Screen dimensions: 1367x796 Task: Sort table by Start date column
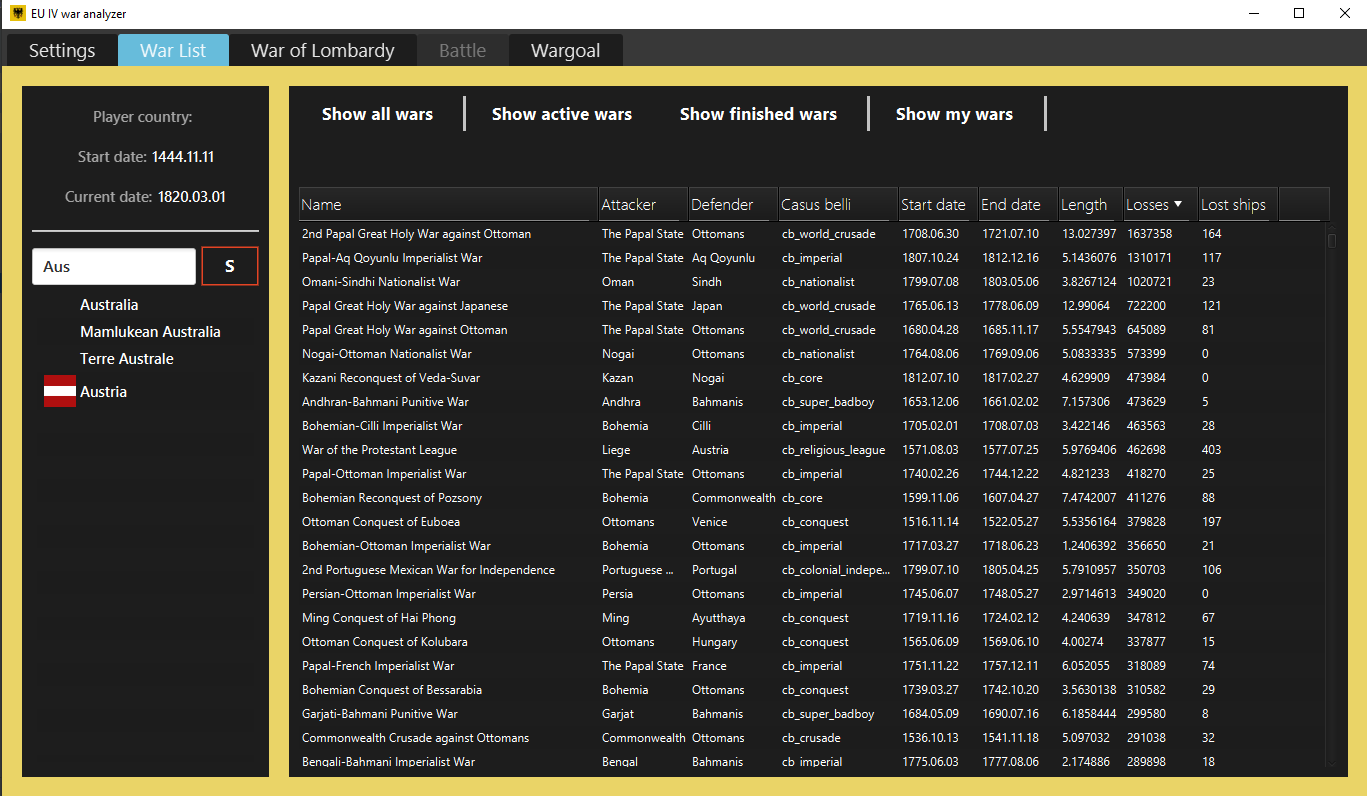tap(938, 204)
